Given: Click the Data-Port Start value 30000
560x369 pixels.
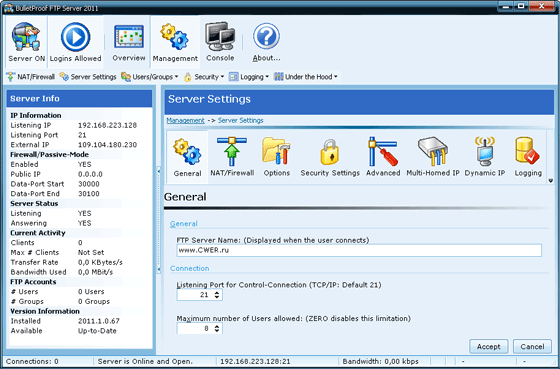Looking at the screenshot, I should [89, 184].
